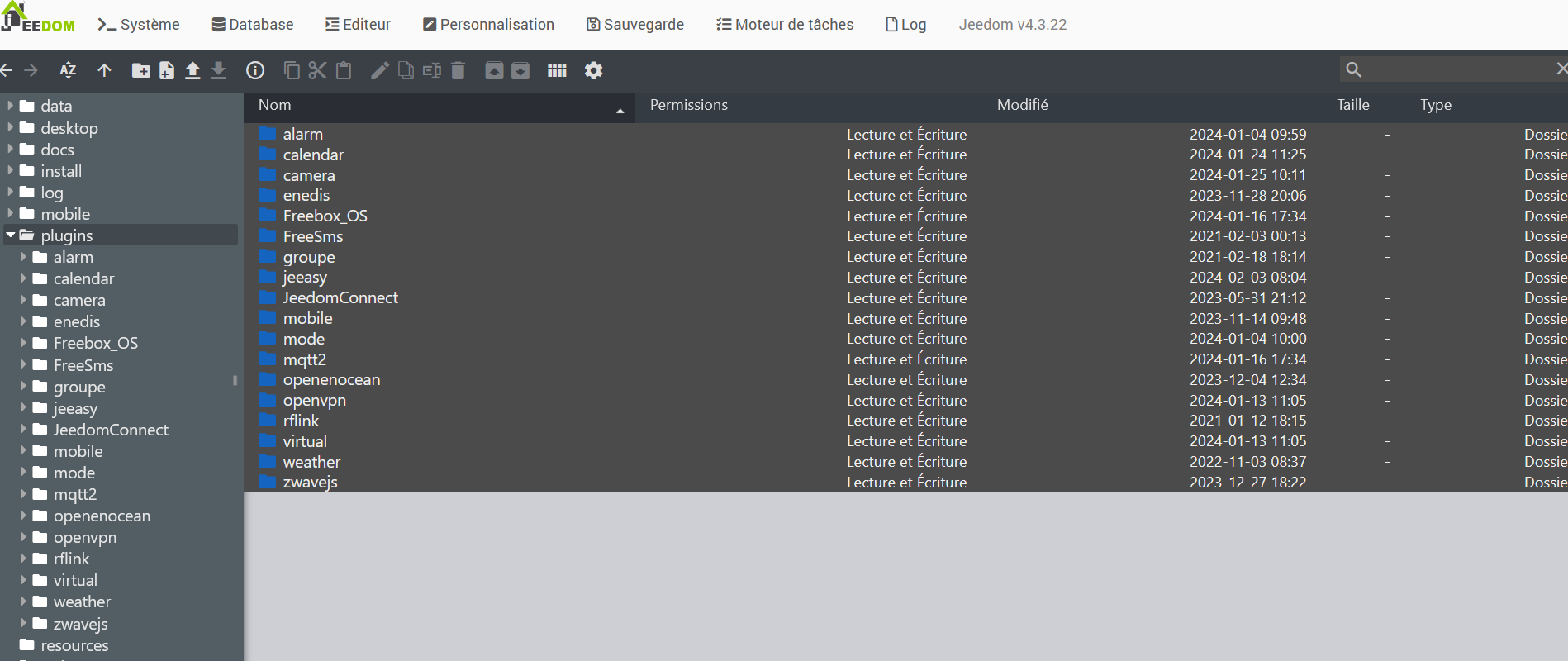Image resolution: width=1568 pixels, height=661 pixels.
Task: Create a new folder
Action: pyautogui.click(x=141, y=70)
